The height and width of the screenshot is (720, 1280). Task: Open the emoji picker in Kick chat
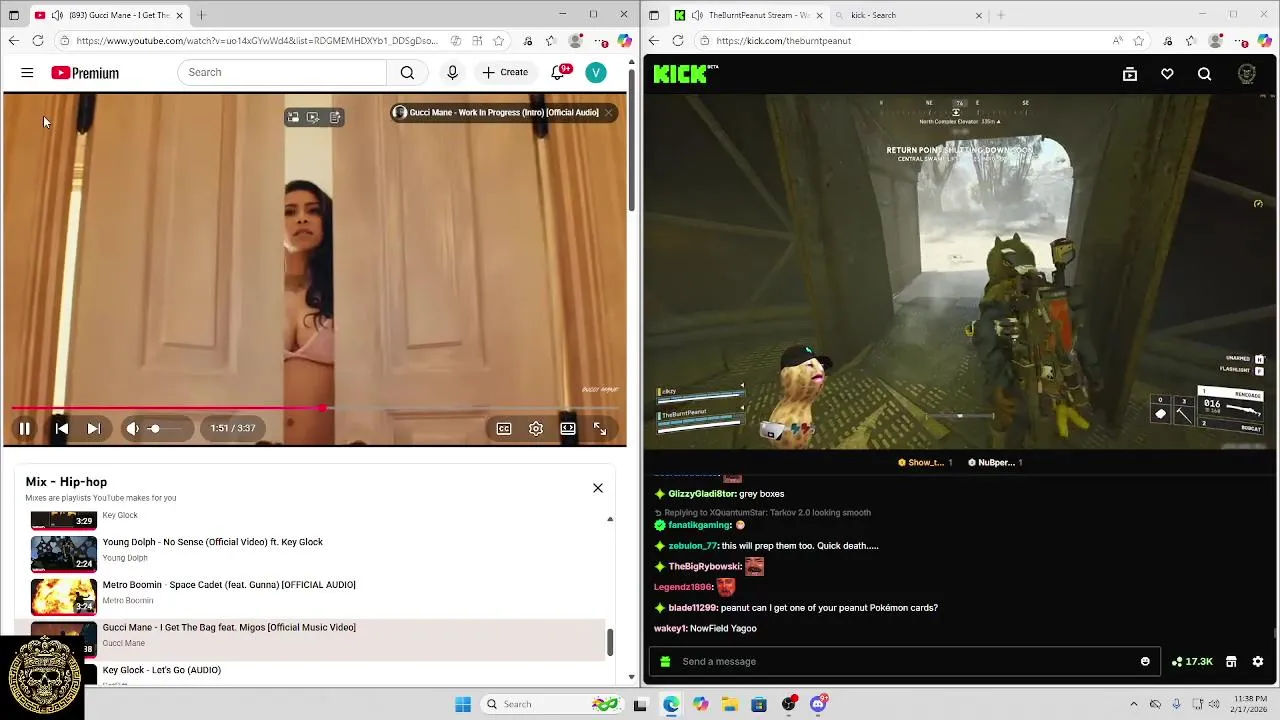click(1145, 661)
